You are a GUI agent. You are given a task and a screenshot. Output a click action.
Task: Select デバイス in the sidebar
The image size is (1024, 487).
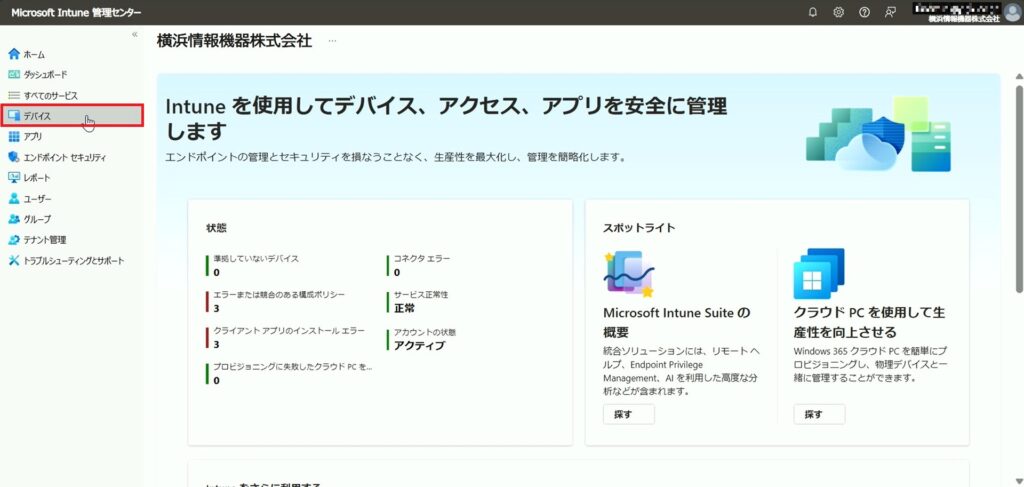(71, 116)
